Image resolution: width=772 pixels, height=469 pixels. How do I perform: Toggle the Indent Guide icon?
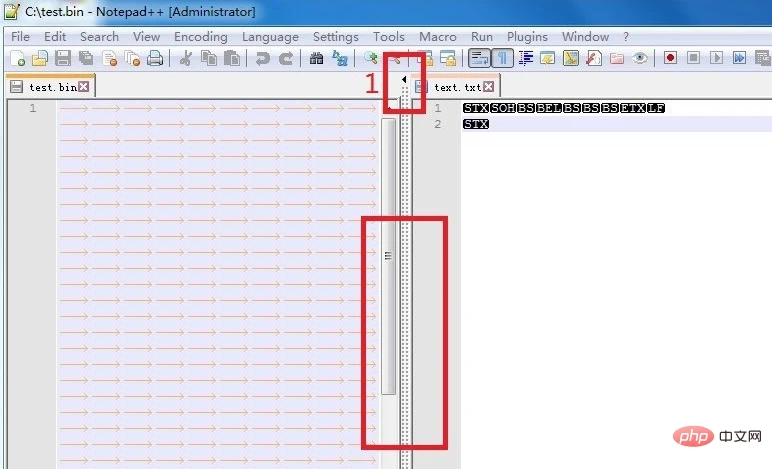coord(525,58)
